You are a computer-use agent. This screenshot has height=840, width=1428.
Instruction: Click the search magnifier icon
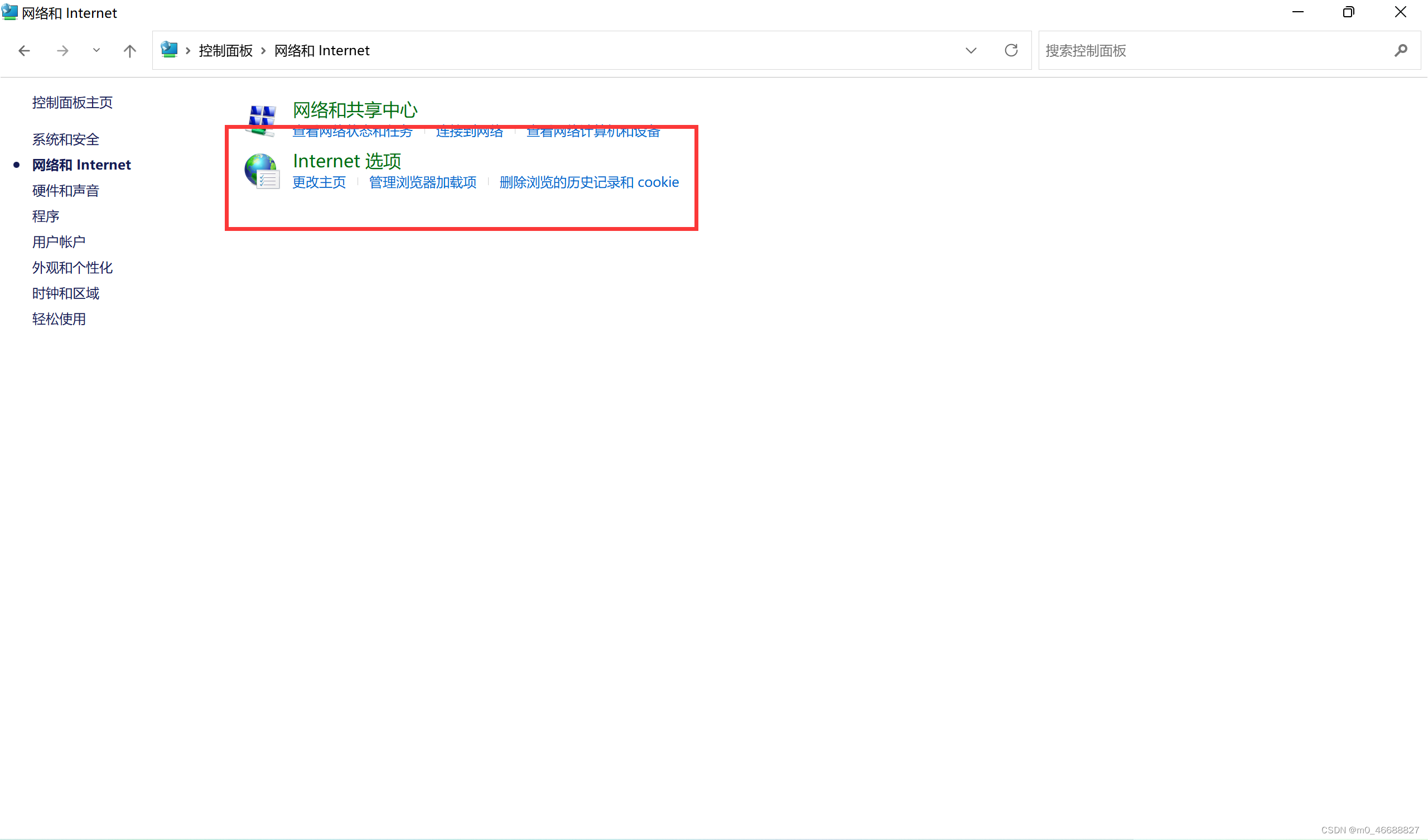[x=1400, y=50]
